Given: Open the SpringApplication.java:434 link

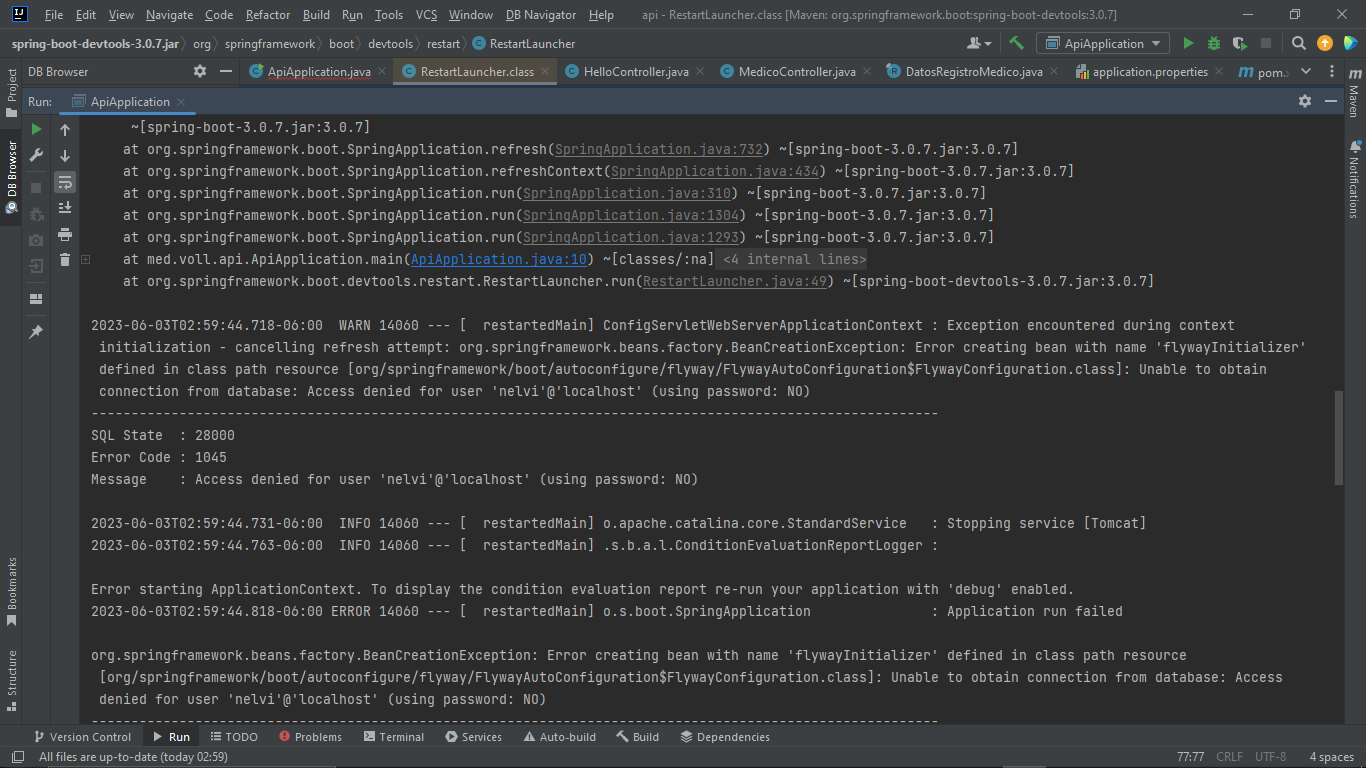Looking at the screenshot, I should tap(714, 171).
